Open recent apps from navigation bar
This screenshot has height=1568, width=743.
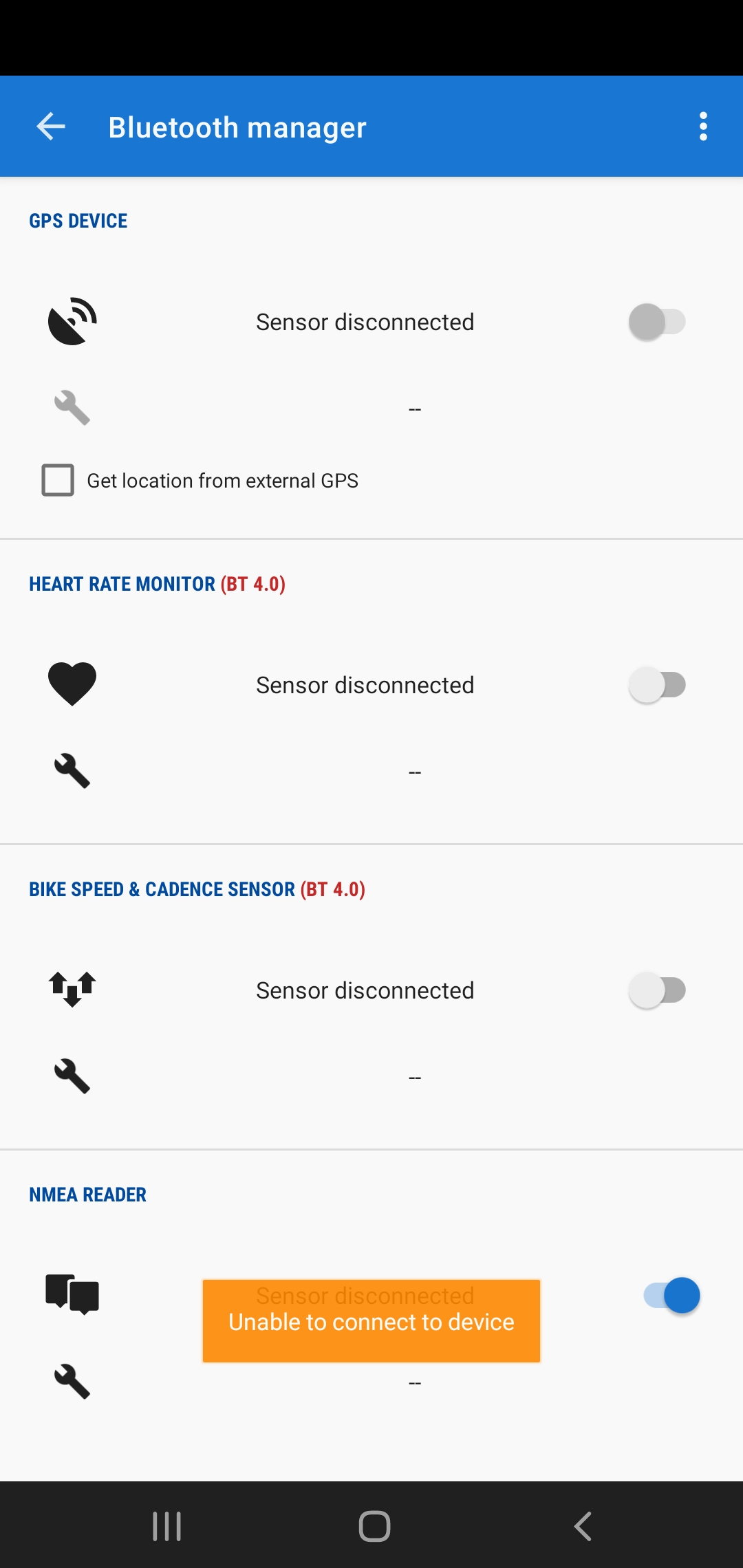coord(166,1526)
